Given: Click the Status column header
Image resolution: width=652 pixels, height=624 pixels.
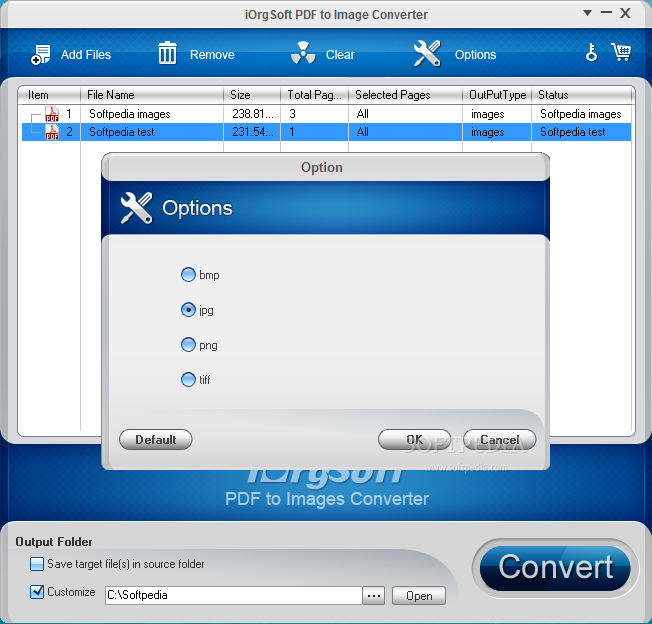Looking at the screenshot, I should coord(582,95).
